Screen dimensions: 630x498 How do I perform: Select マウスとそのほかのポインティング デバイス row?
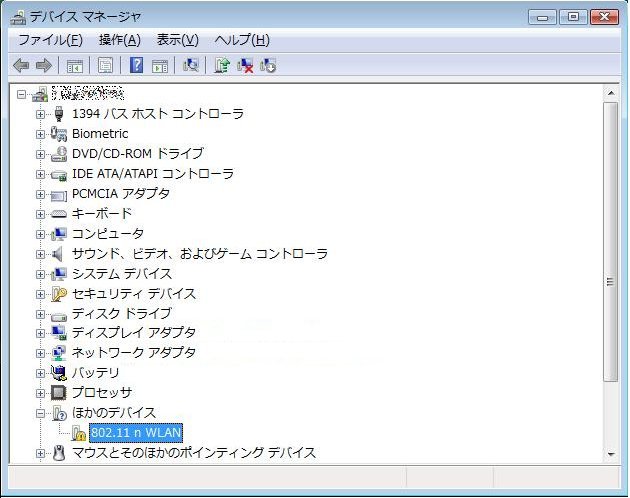coord(194,453)
